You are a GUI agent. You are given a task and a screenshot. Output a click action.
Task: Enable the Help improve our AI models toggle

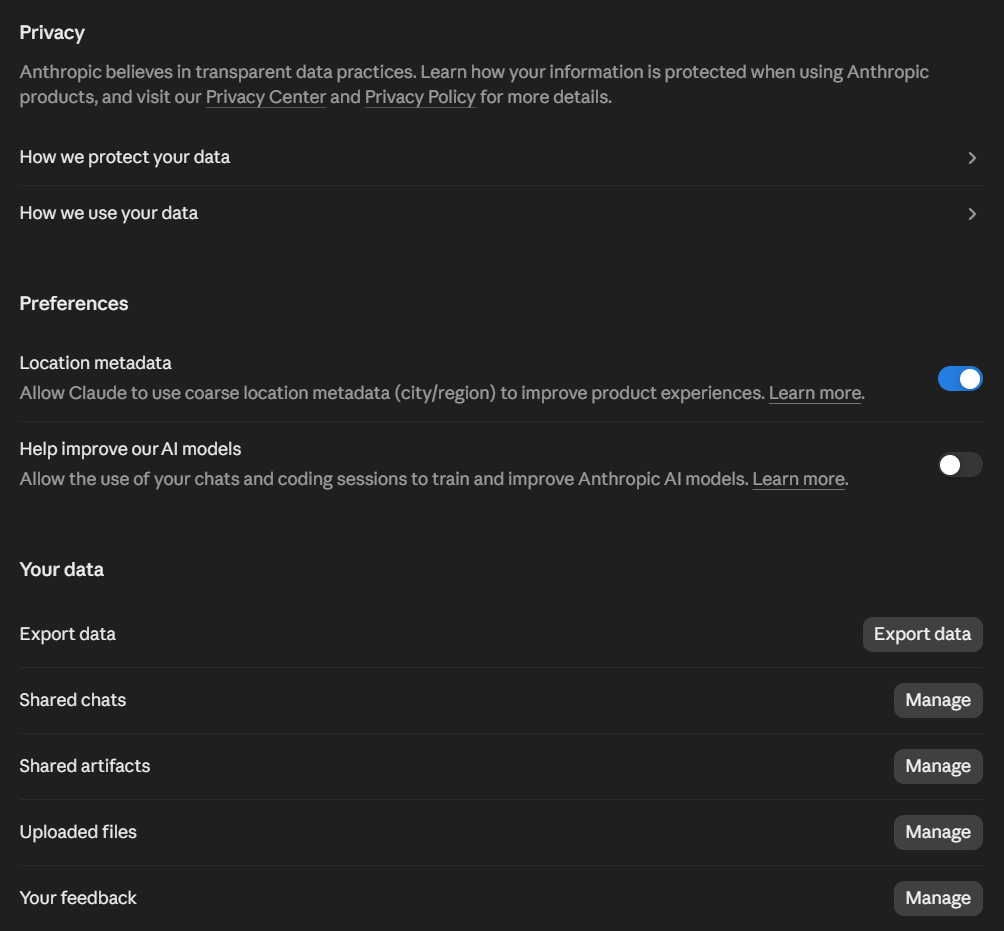960,464
